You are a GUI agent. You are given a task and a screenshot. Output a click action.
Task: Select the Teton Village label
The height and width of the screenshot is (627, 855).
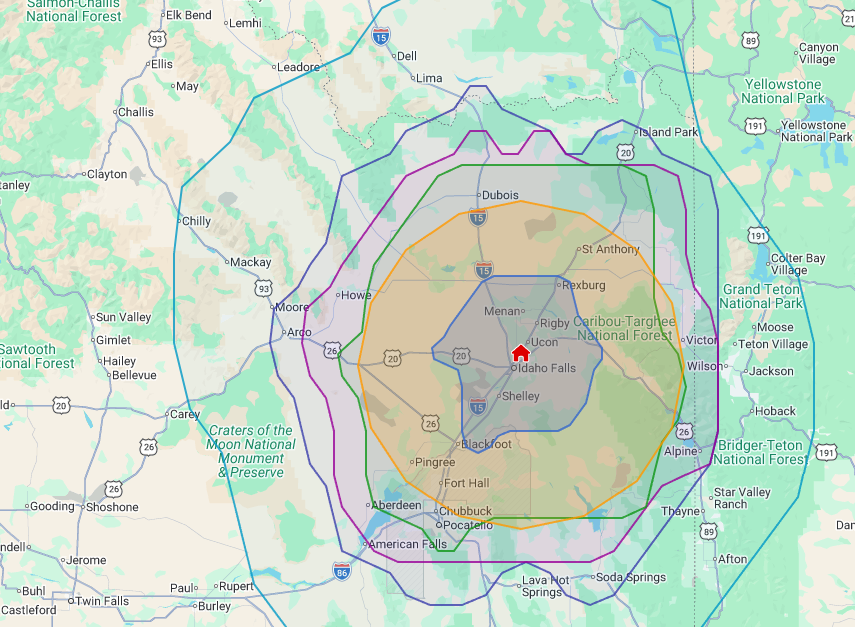773,344
